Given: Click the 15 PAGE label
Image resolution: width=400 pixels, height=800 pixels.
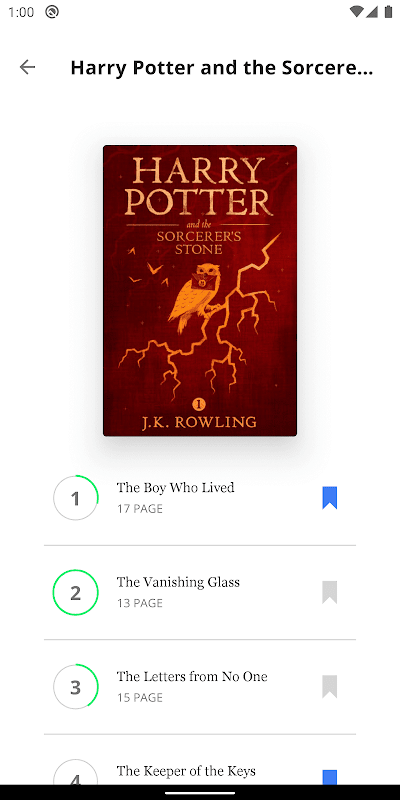Looking at the screenshot, I should [x=140, y=697].
